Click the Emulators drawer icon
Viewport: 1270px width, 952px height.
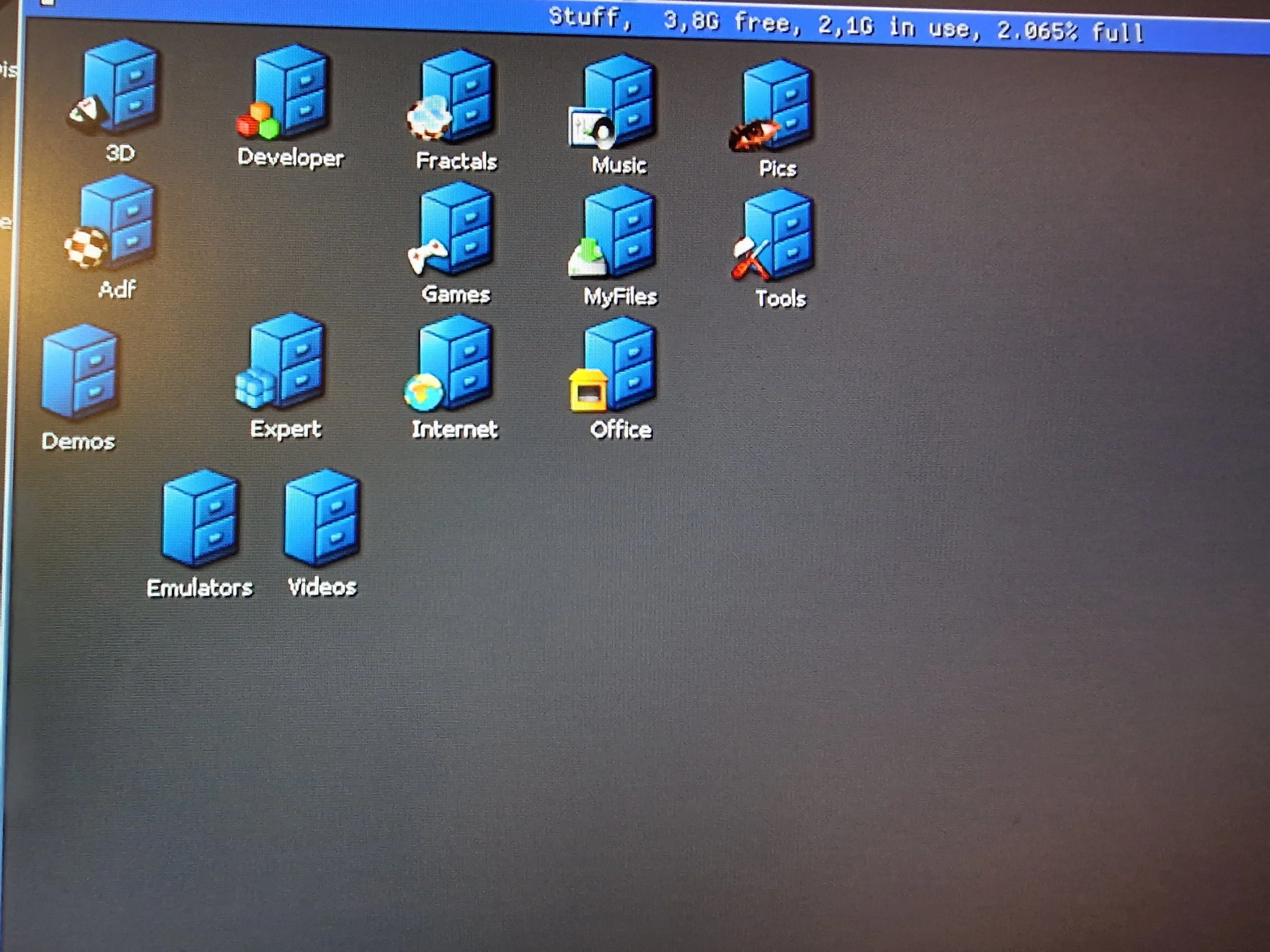pyautogui.click(x=200, y=518)
